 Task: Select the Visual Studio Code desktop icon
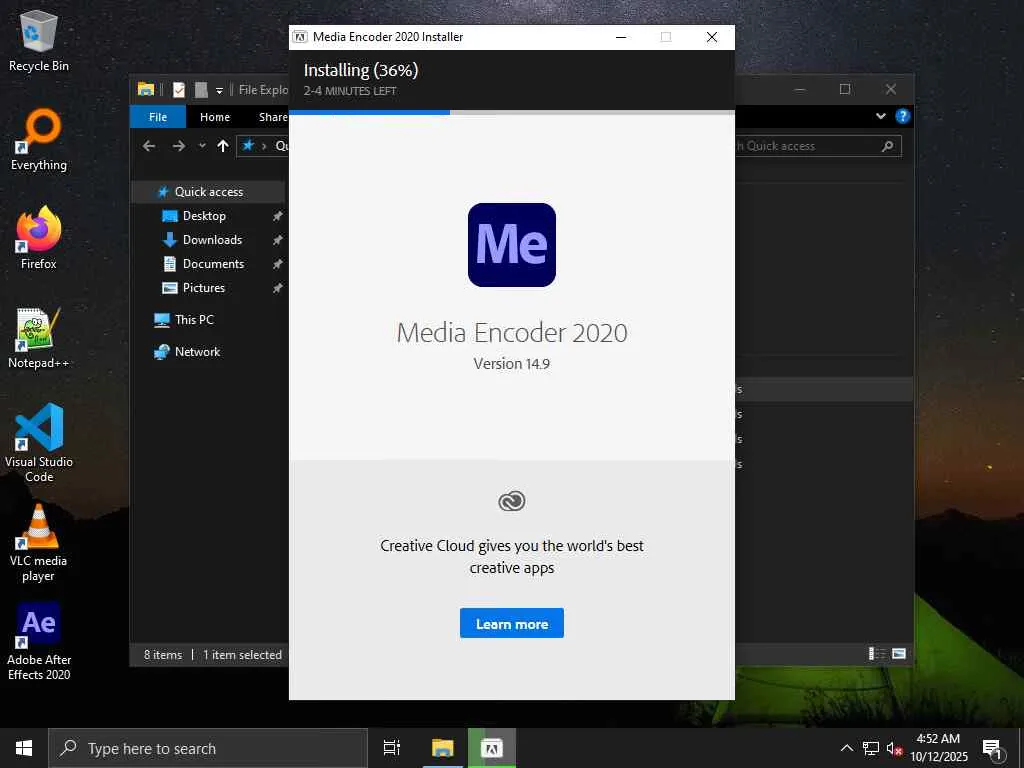(x=39, y=443)
